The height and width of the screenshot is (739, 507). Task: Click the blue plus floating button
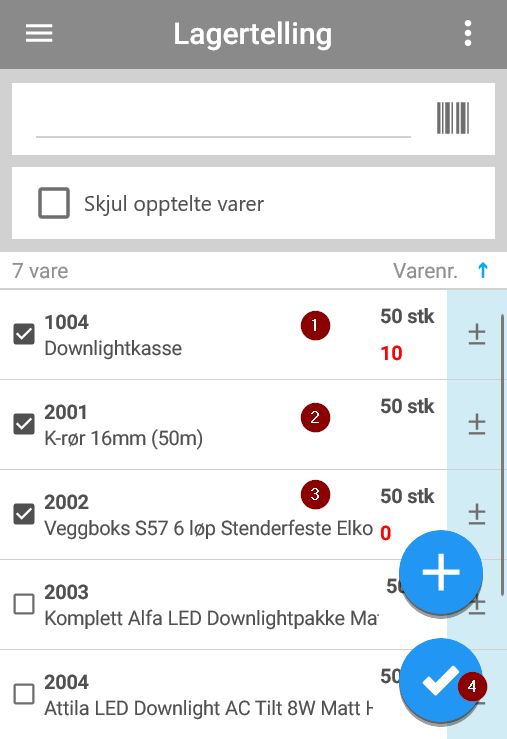tap(441, 572)
